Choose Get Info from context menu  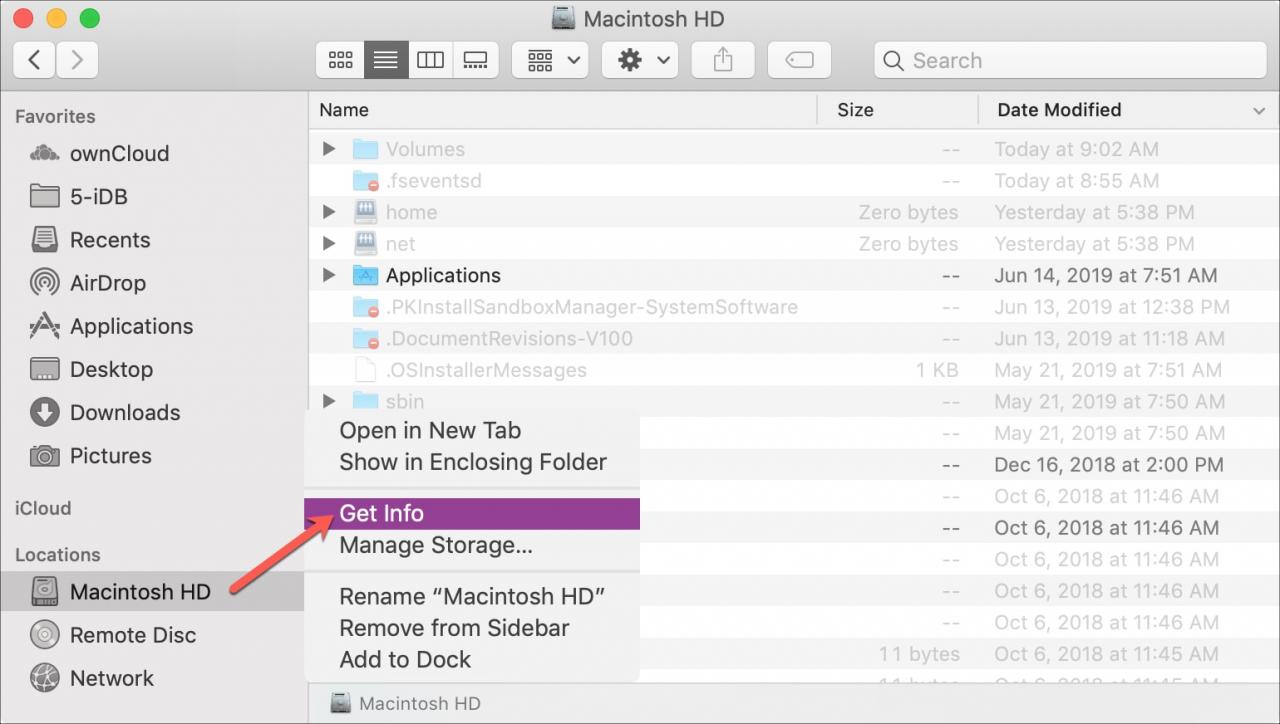[x=472, y=513]
